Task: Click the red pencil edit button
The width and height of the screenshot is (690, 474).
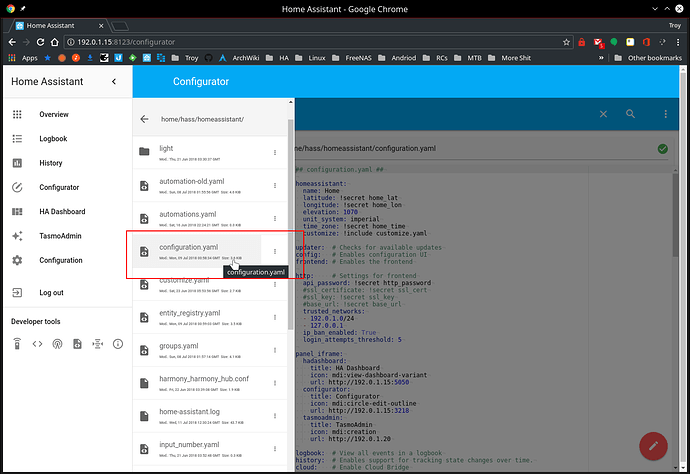Action: coord(653,446)
